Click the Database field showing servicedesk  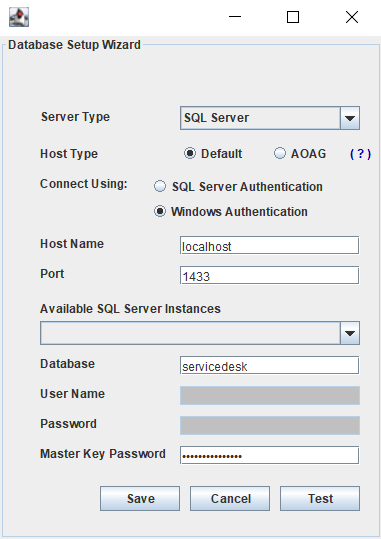click(x=270, y=365)
